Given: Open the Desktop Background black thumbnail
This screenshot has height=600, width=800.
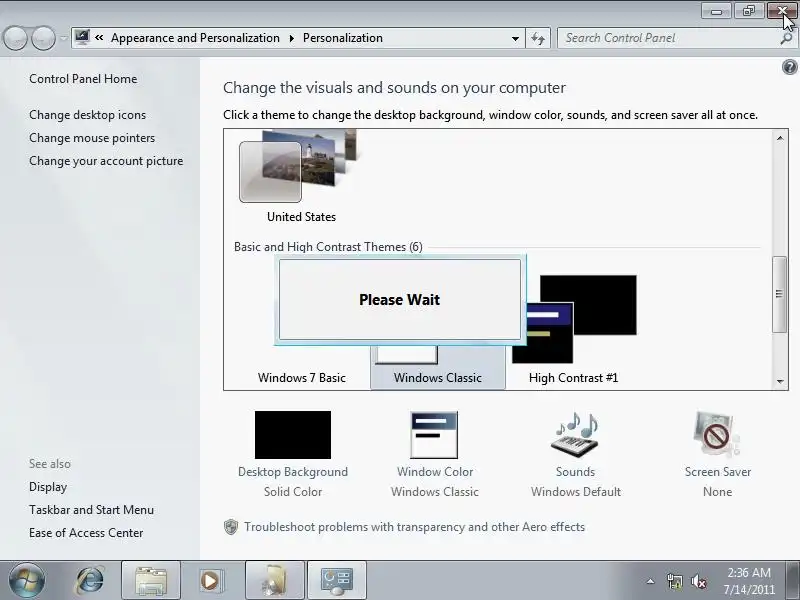Looking at the screenshot, I should pos(293,435).
